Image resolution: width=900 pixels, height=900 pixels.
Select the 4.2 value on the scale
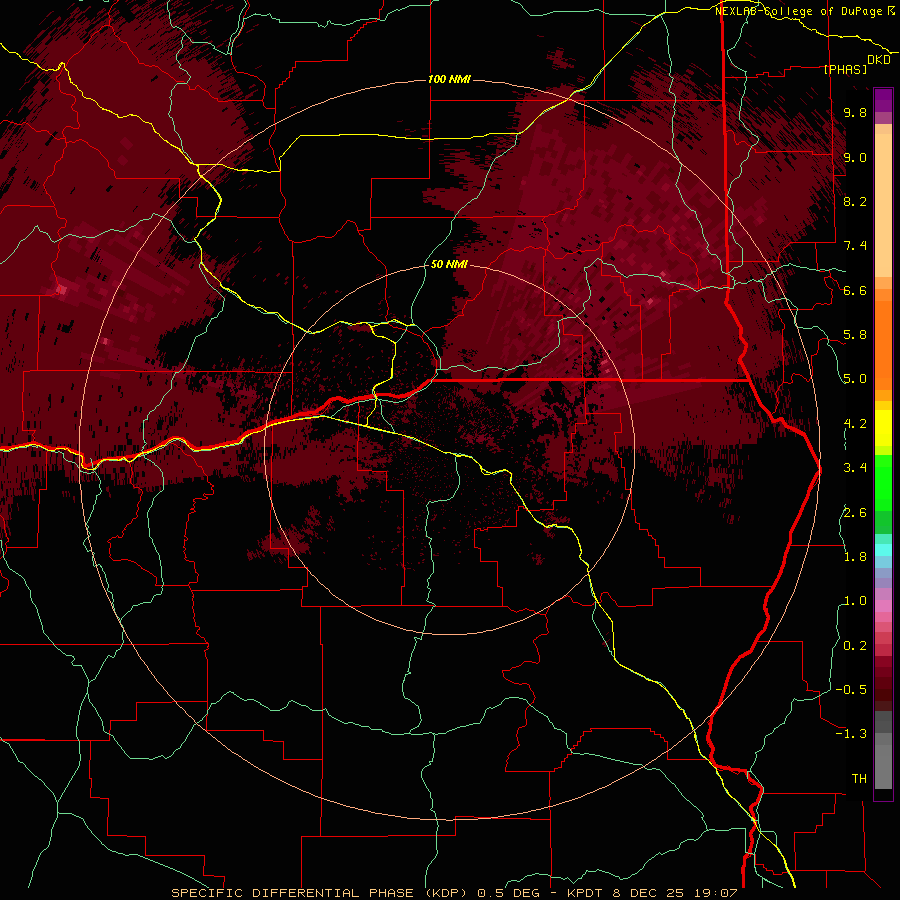[x=855, y=424]
